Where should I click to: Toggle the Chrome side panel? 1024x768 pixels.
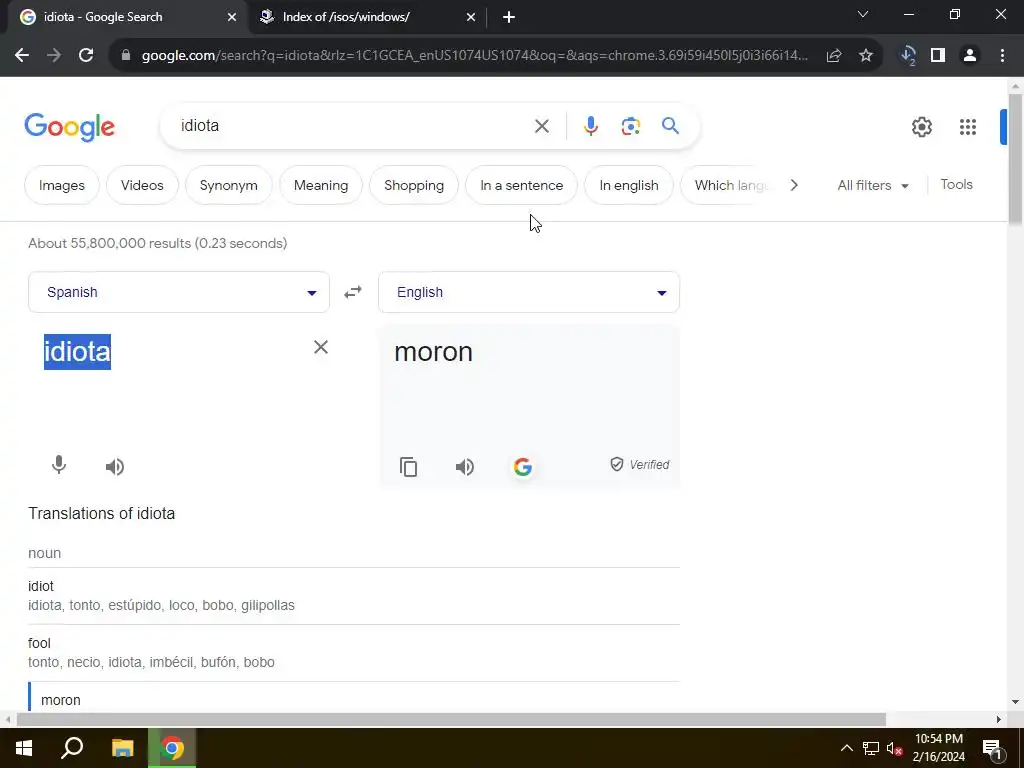(938, 56)
